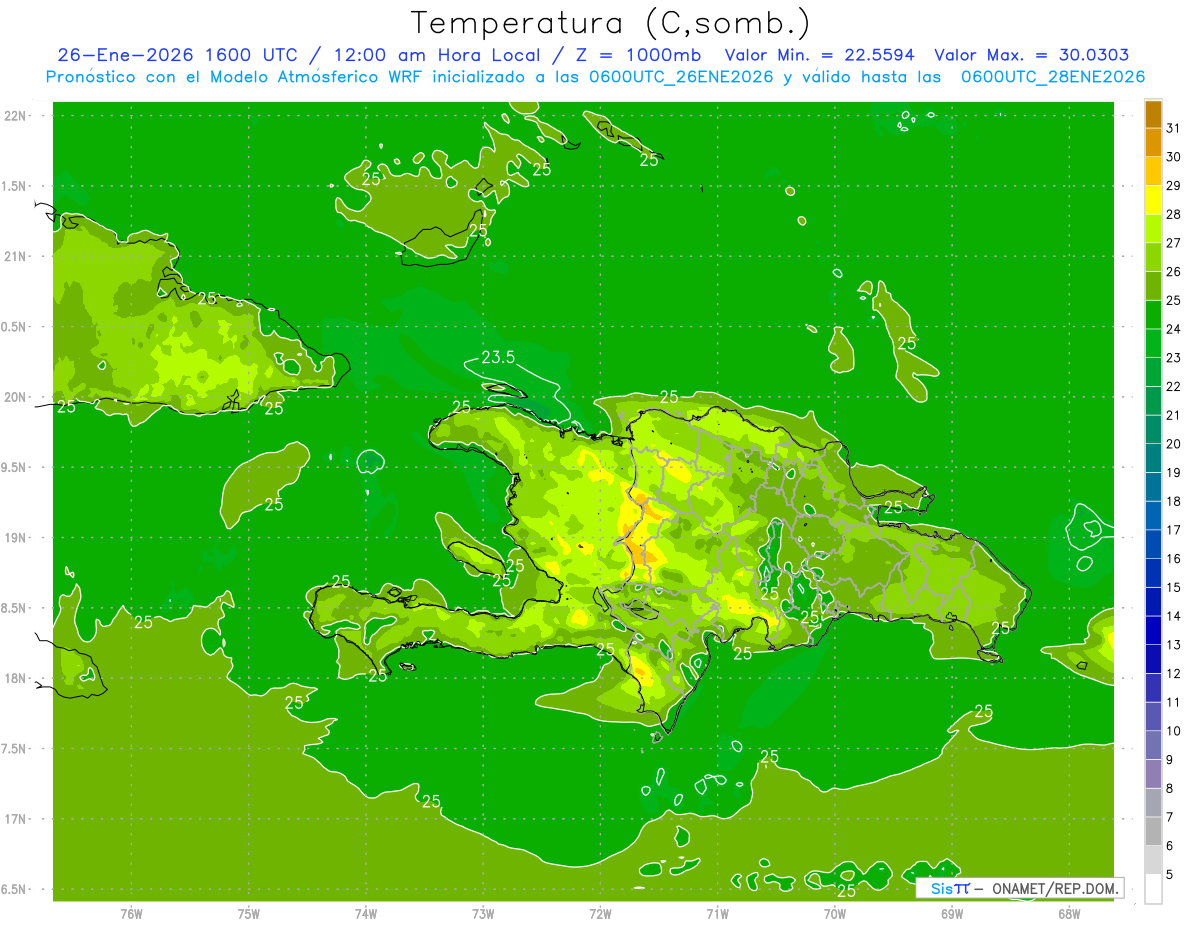Click the '0600UTC_28ENE2026' valid-until time
This screenshot has width=1200, height=927.
pos(1054,77)
